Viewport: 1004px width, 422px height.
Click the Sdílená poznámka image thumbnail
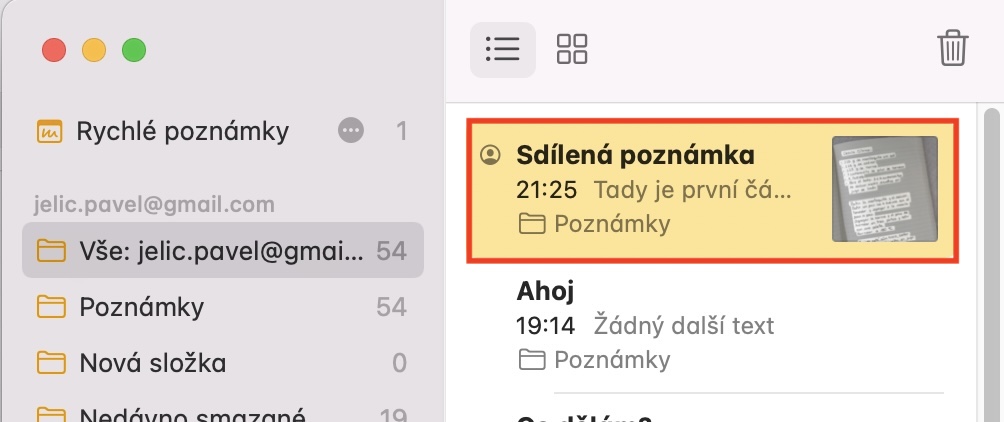pos(885,189)
